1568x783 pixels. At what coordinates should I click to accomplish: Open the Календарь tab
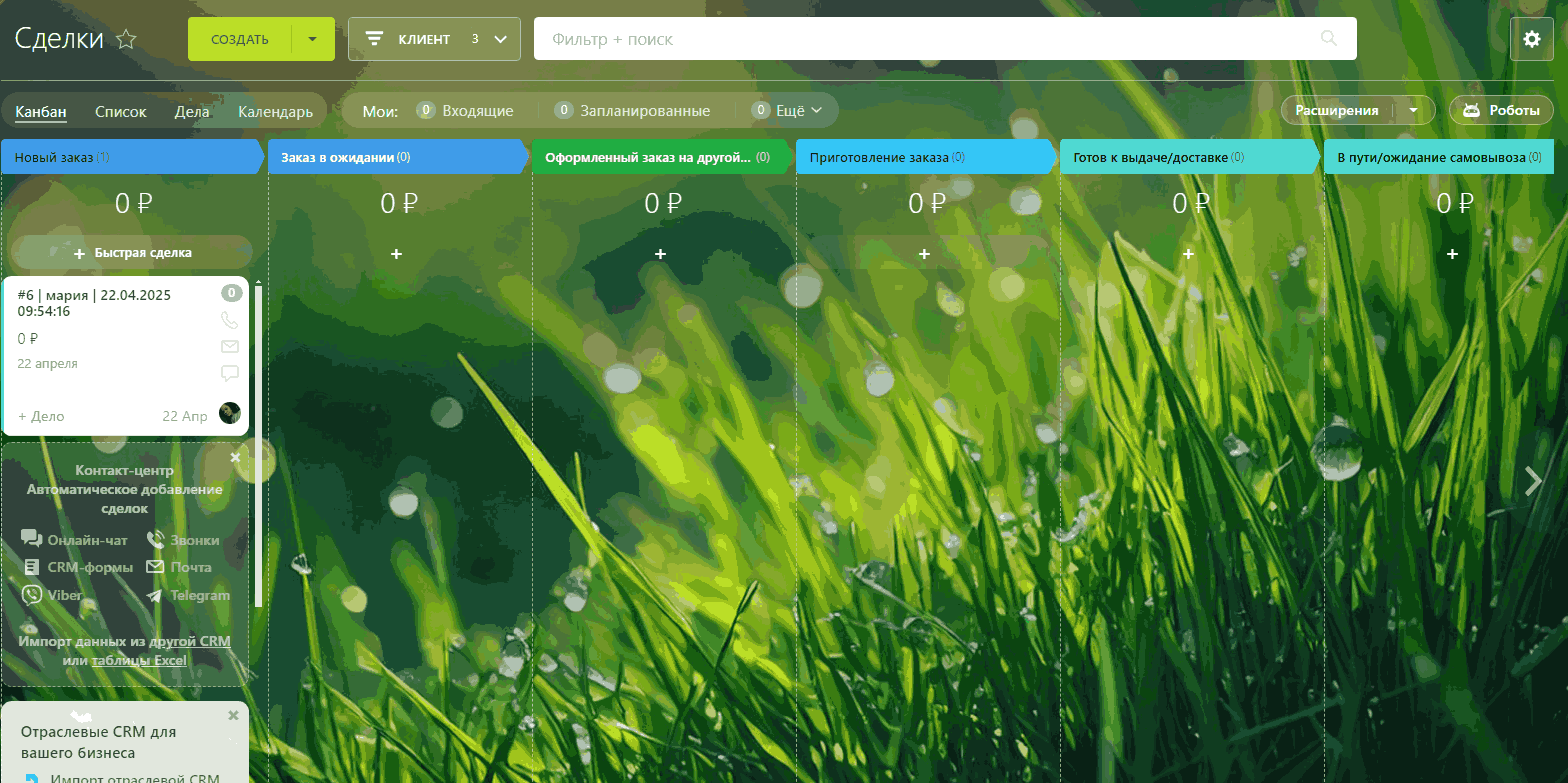coord(276,111)
